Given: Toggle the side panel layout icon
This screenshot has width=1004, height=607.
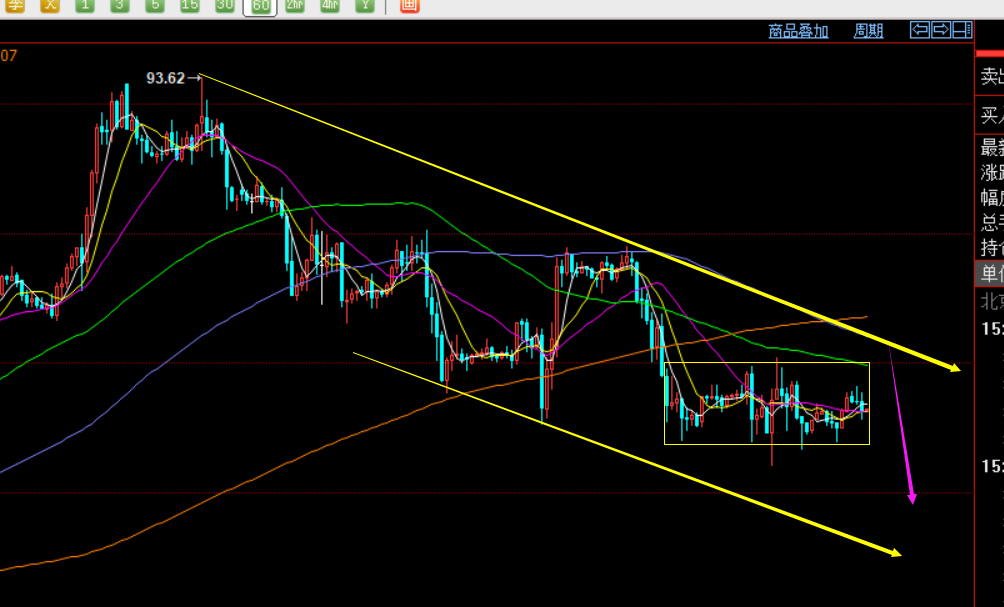Looking at the screenshot, I should tap(962, 30).
